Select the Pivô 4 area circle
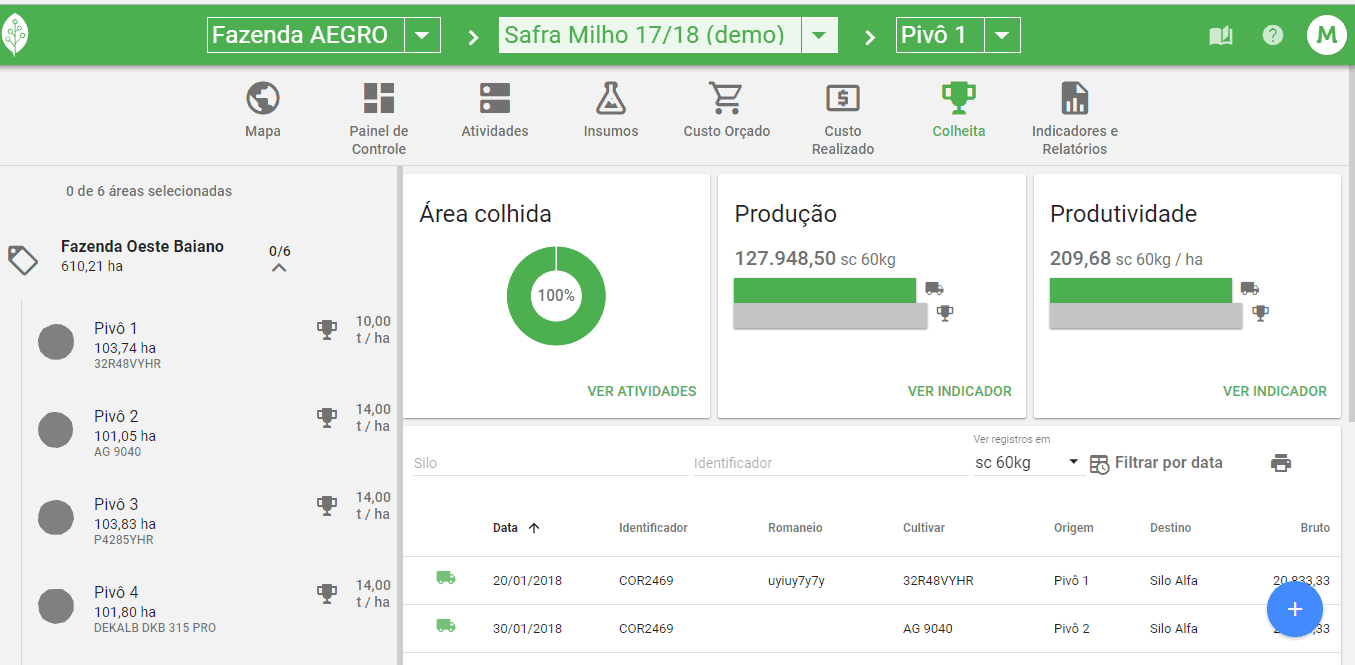Screen dimensions: 1355x665 point(56,606)
